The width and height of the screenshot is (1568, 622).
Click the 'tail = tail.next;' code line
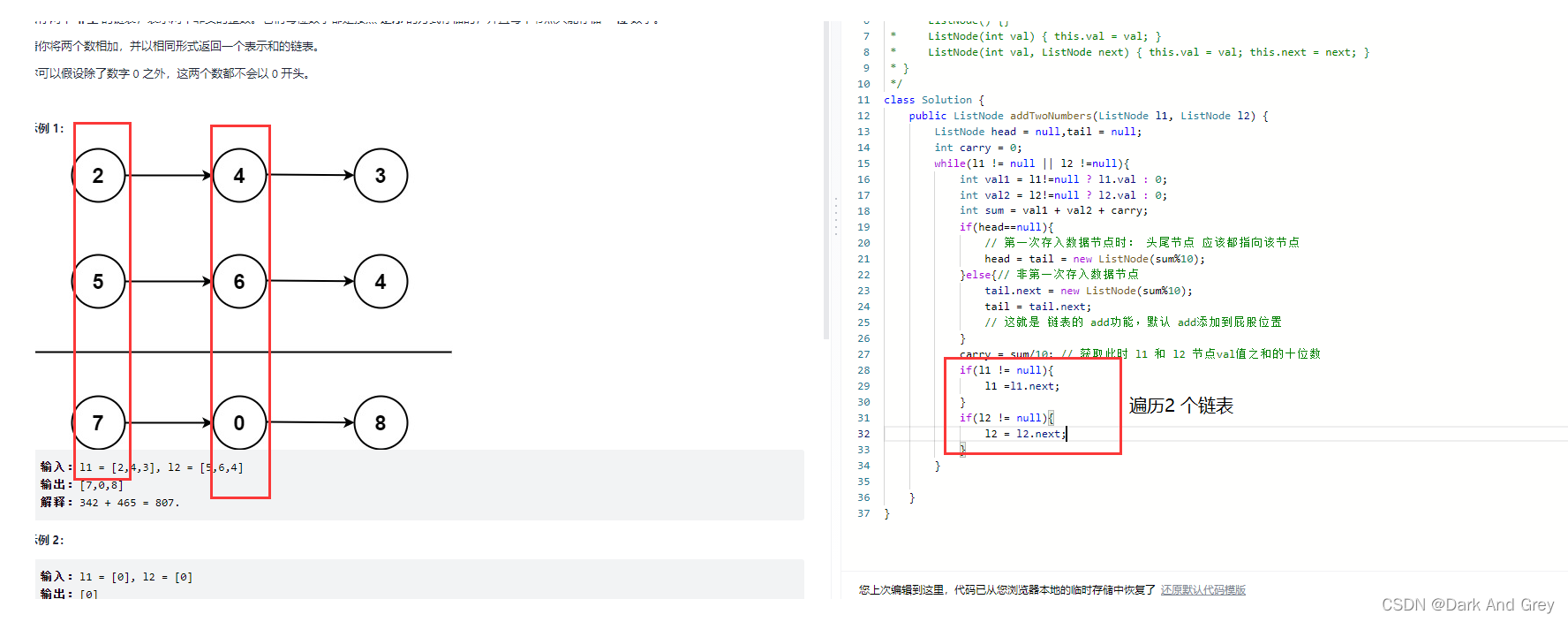(1037, 307)
